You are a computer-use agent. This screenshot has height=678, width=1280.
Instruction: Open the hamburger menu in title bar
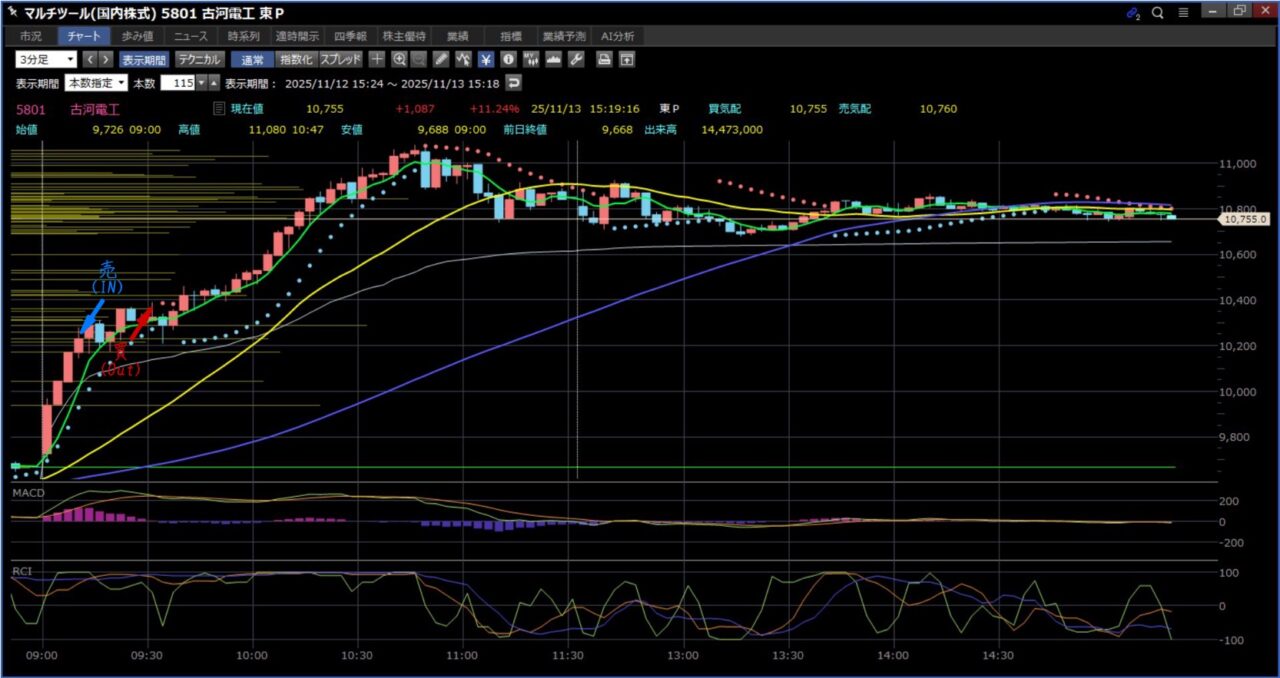click(1183, 12)
